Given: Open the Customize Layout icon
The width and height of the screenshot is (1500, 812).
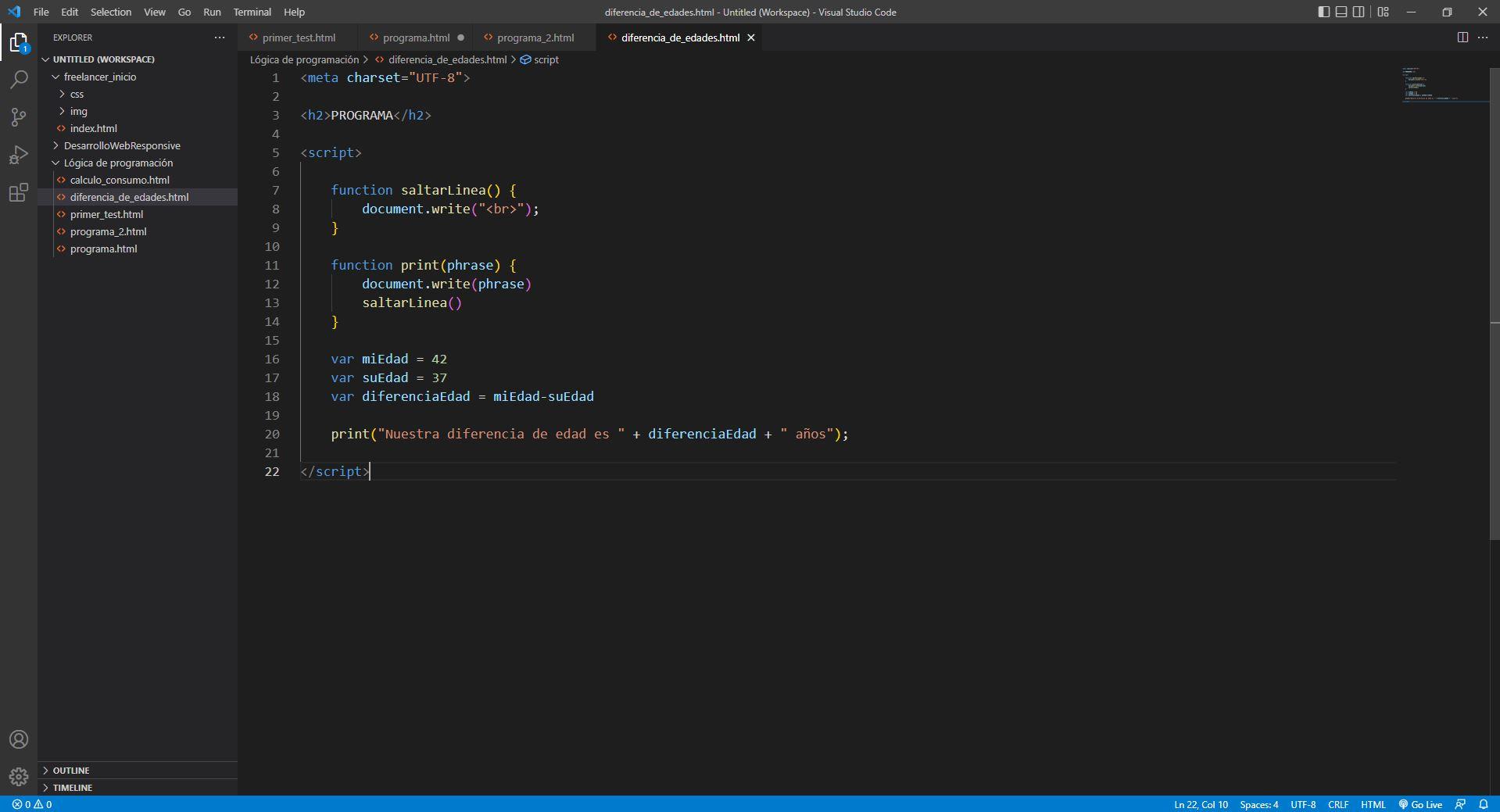Looking at the screenshot, I should [1383, 12].
